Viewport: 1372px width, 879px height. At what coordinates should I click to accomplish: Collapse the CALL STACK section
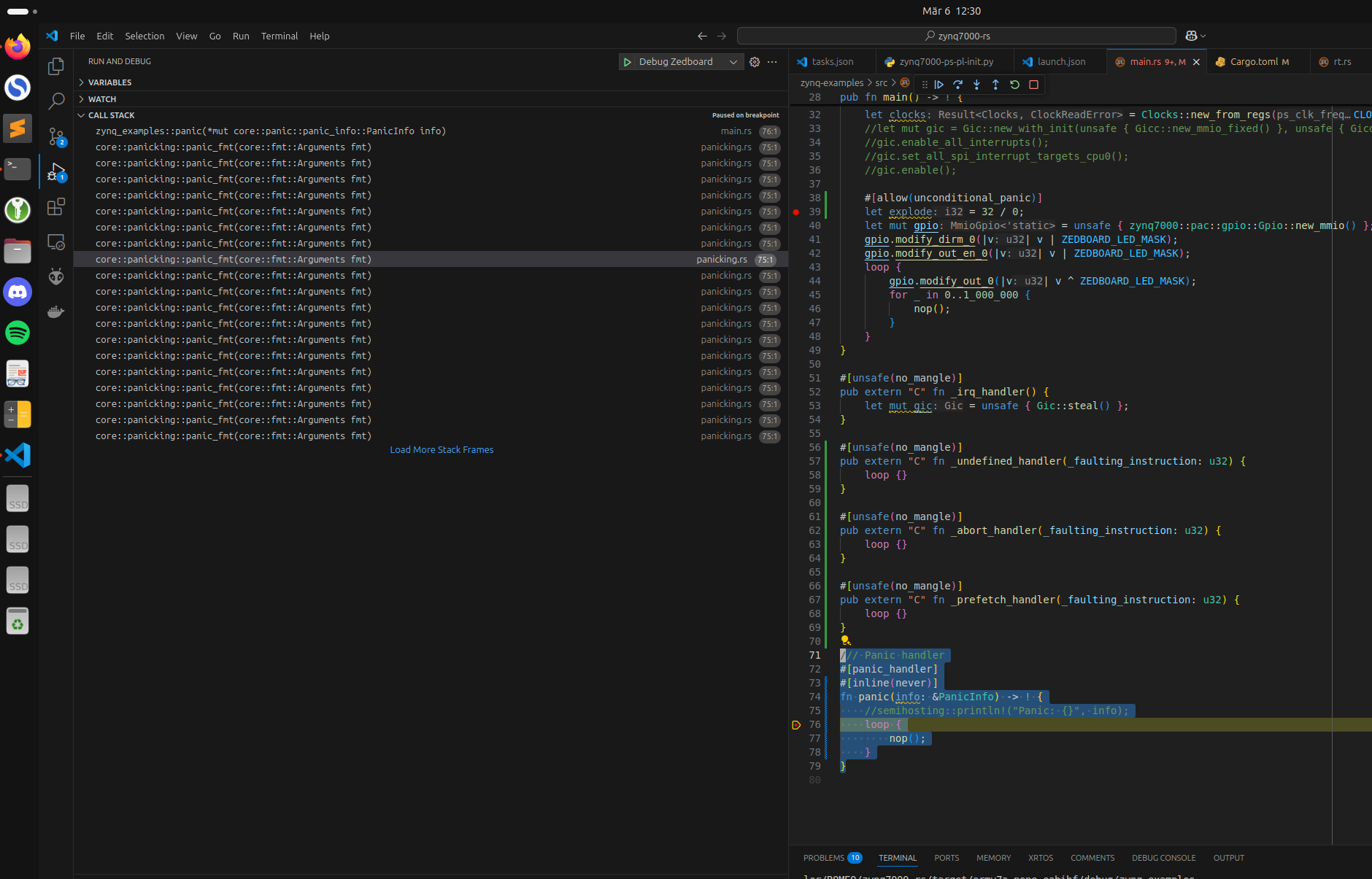pos(112,115)
